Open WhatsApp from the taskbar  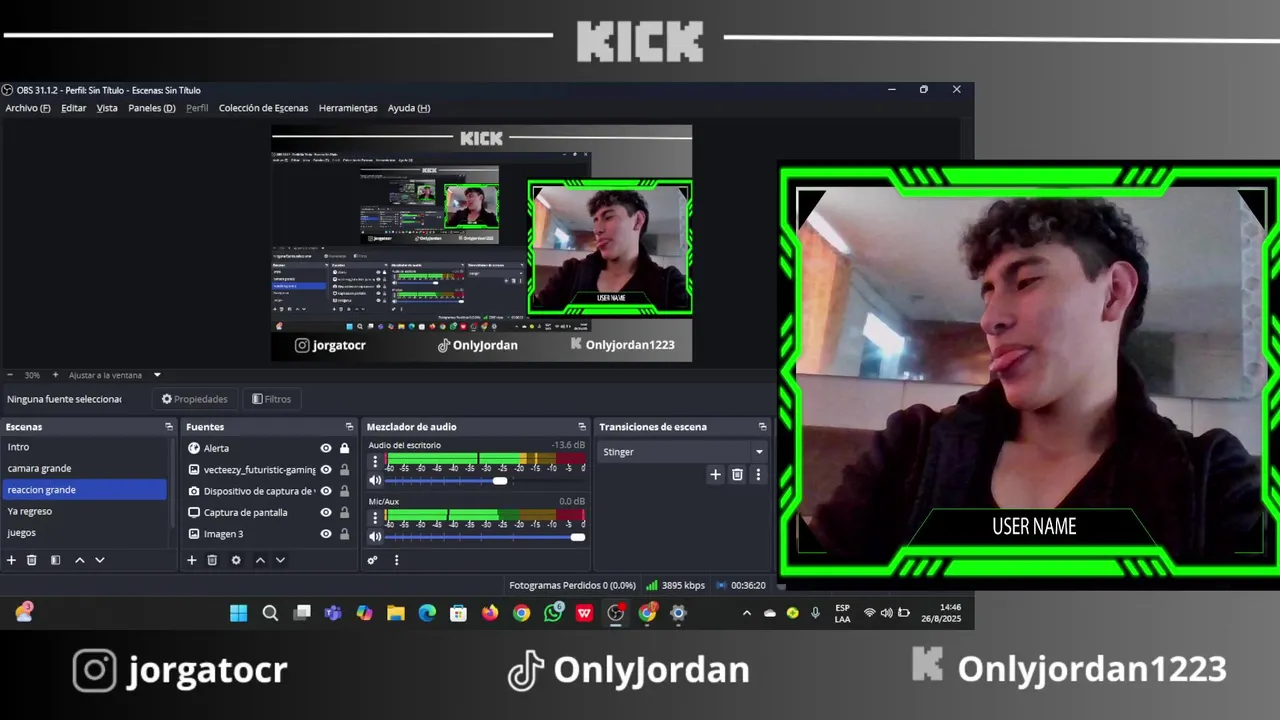[553, 613]
